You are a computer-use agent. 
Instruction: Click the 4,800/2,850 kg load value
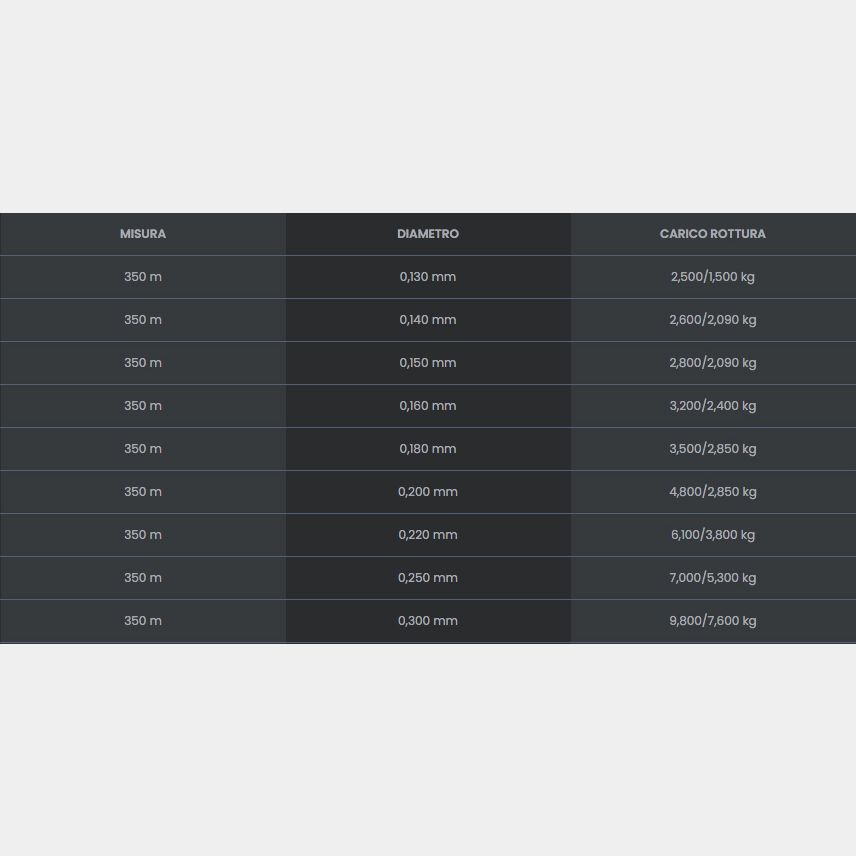point(713,492)
